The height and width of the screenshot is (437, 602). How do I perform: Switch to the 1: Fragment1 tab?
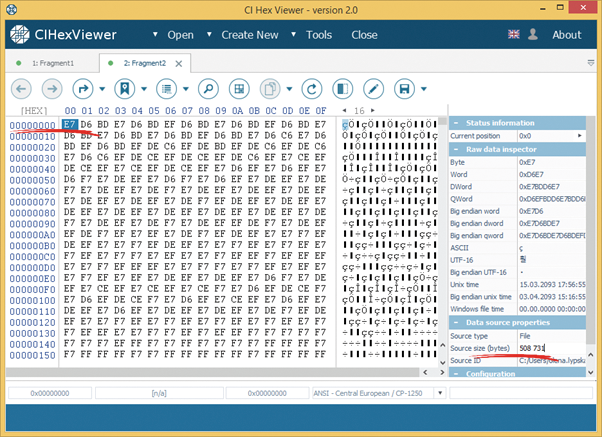[55, 63]
